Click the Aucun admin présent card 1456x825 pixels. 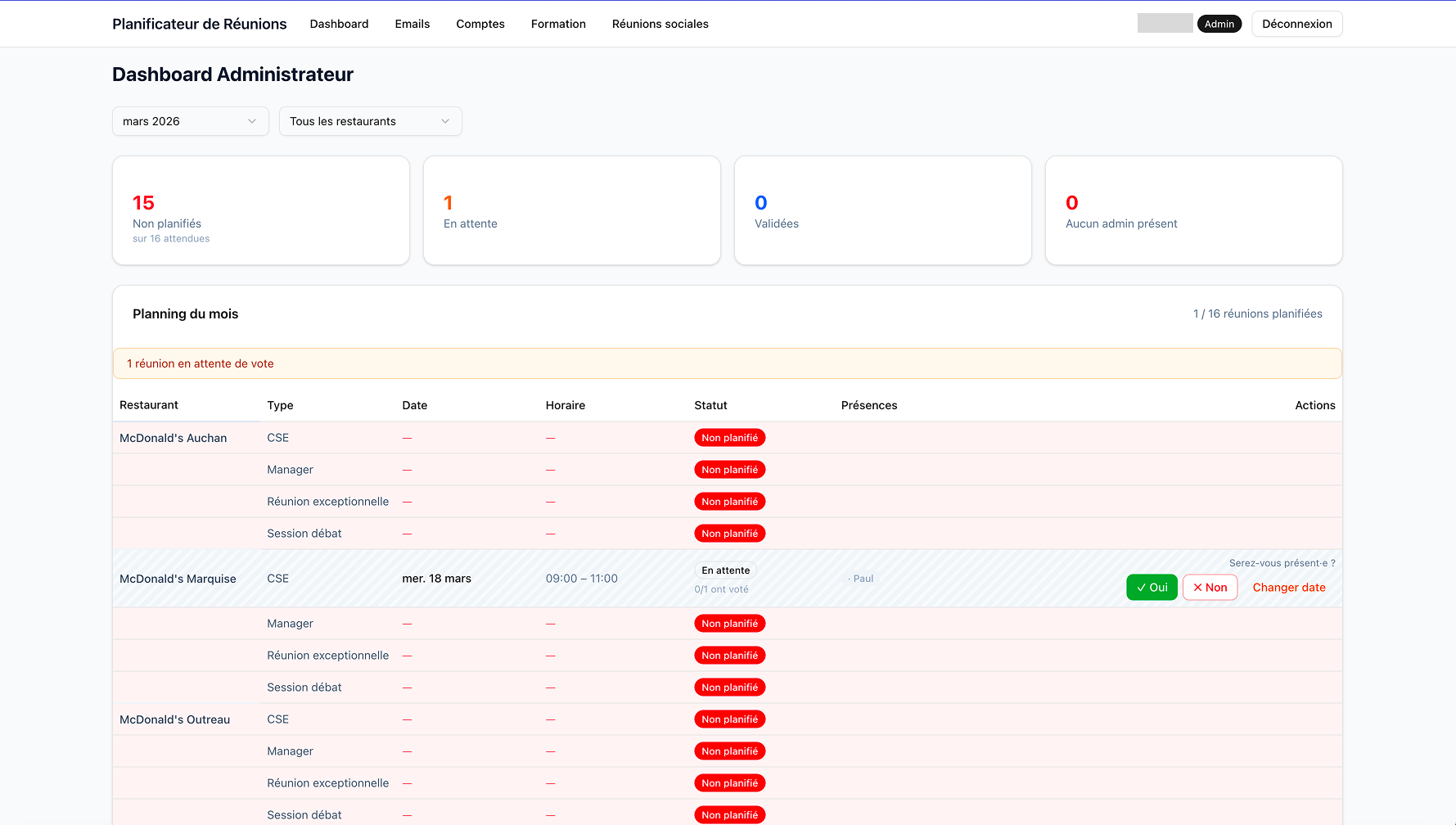click(x=1193, y=210)
